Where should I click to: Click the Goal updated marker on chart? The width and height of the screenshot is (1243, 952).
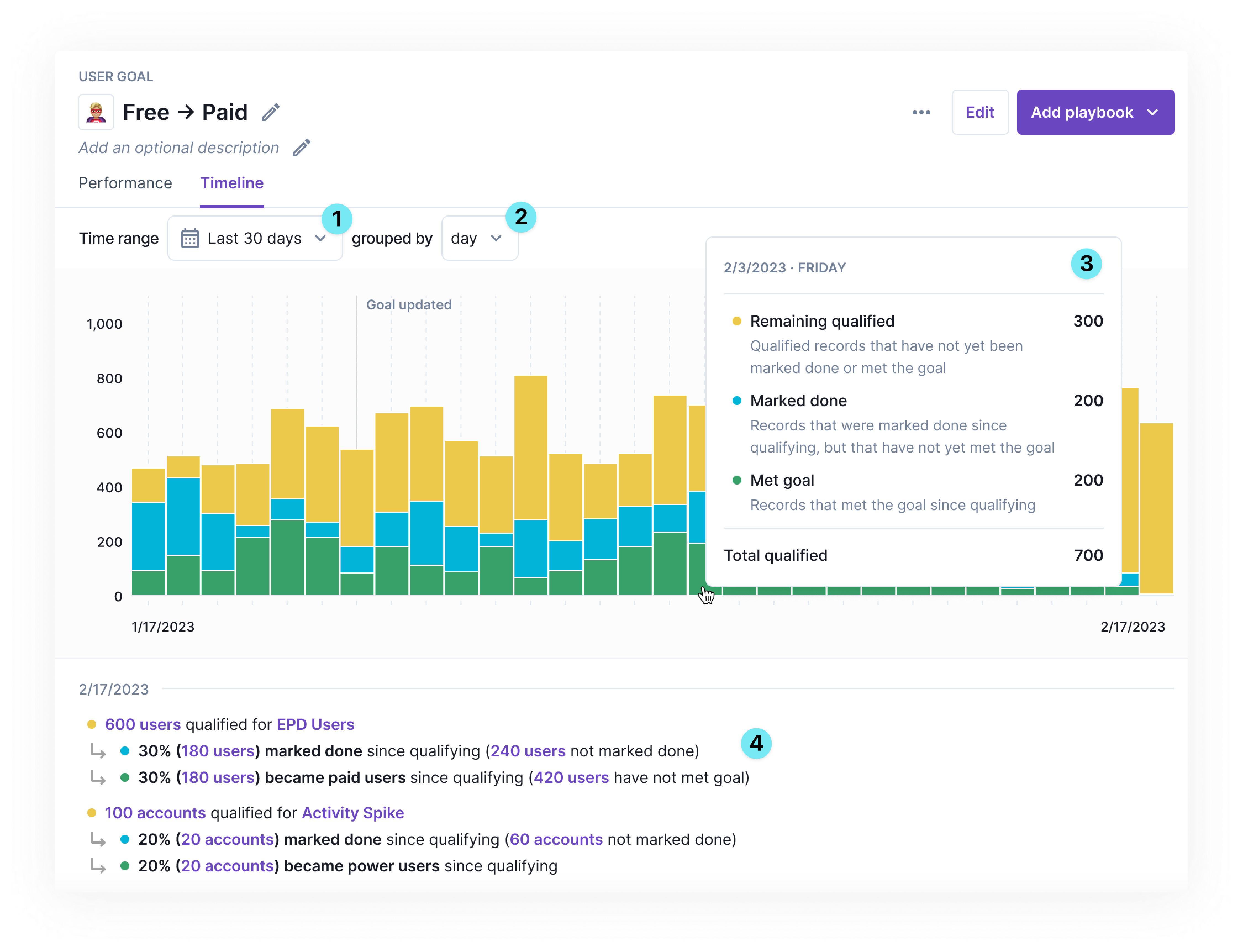409,305
